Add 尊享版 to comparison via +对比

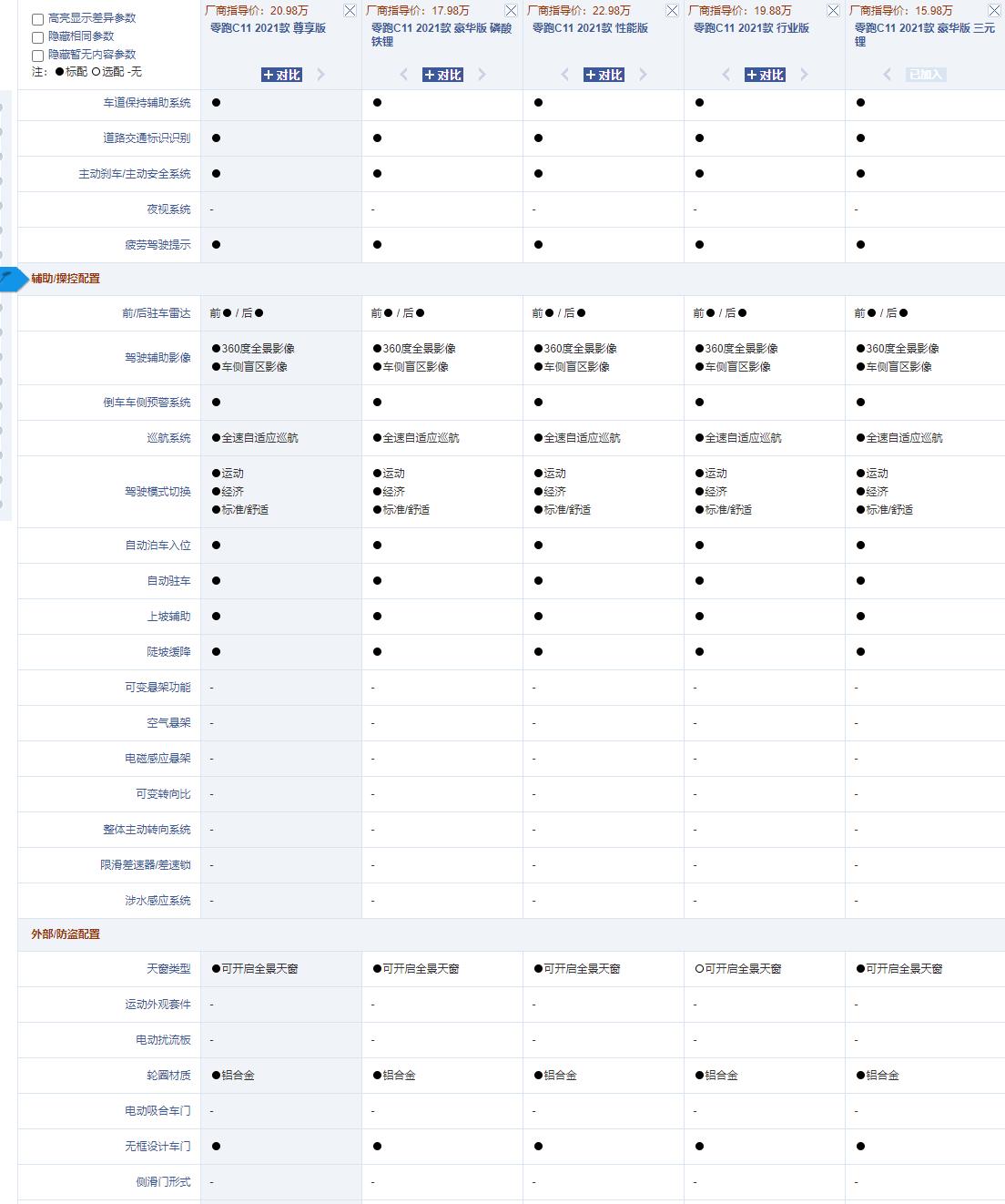[281, 75]
